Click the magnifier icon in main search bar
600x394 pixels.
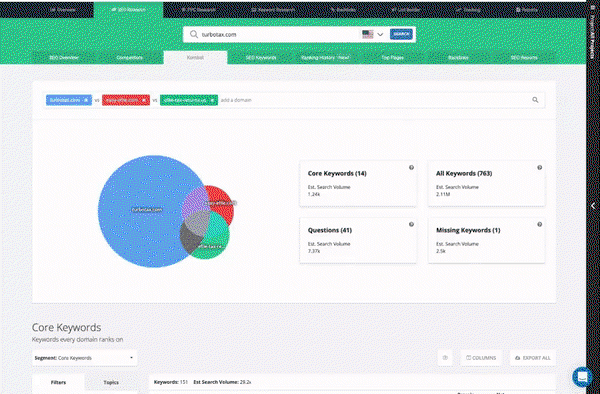point(194,34)
